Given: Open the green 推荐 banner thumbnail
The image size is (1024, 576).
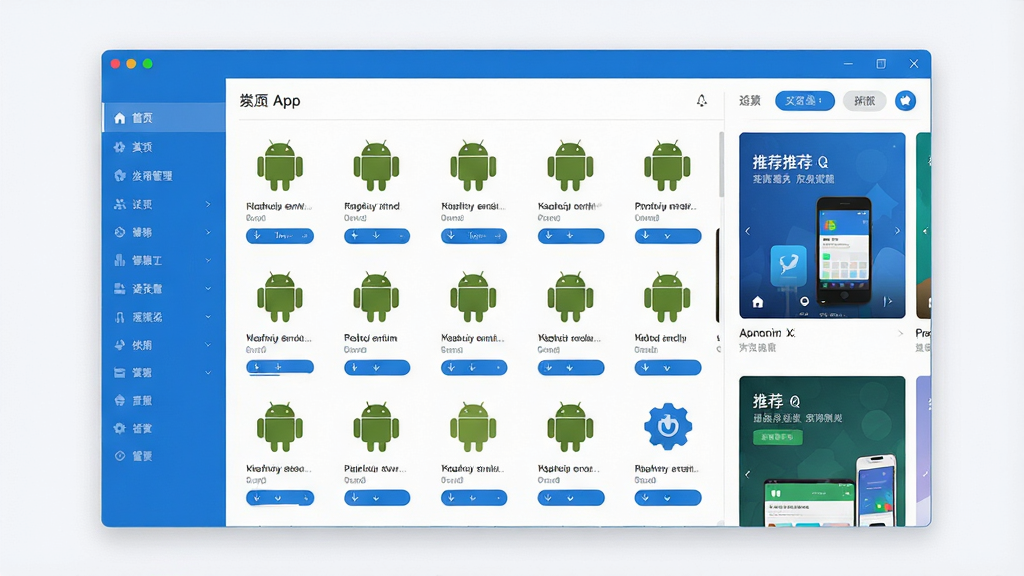Looking at the screenshot, I should (x=822, y=451).
